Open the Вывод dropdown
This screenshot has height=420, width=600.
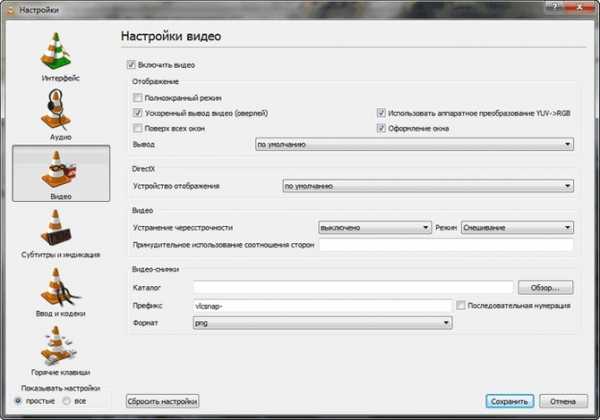(414, 144)
